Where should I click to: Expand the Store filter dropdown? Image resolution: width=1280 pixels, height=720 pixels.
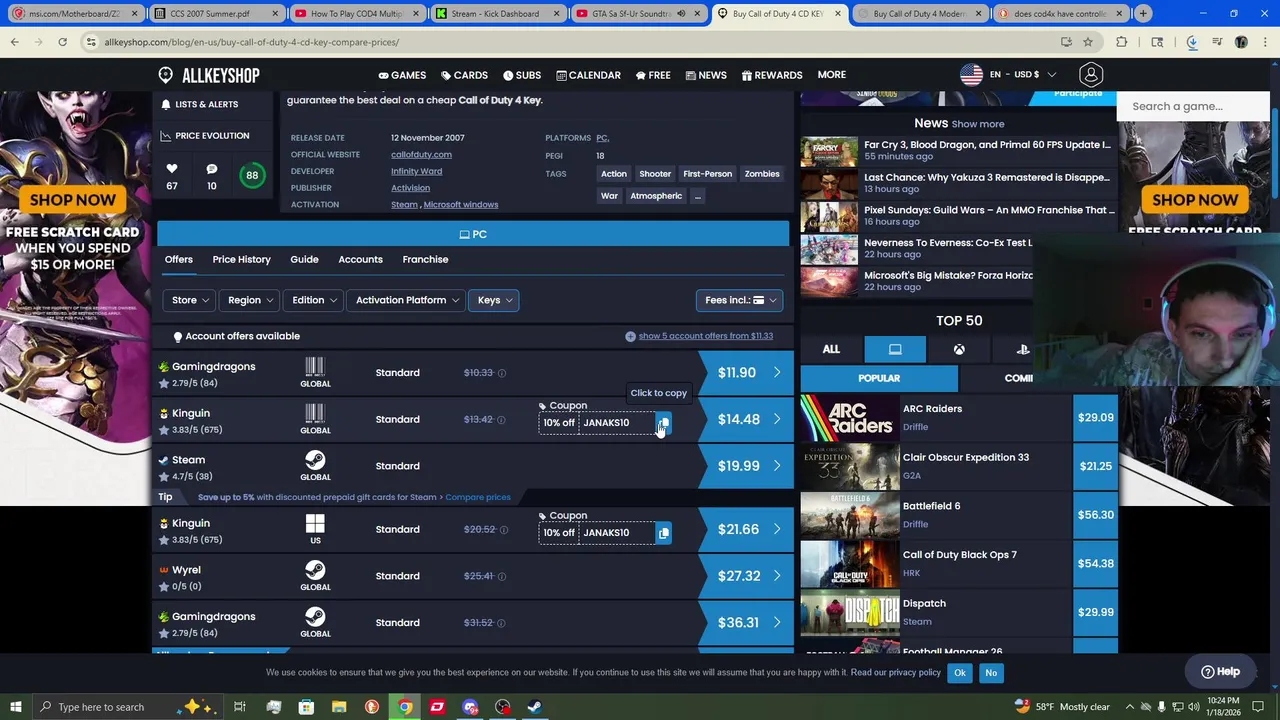pyautogui.click(x=190, y=300)
